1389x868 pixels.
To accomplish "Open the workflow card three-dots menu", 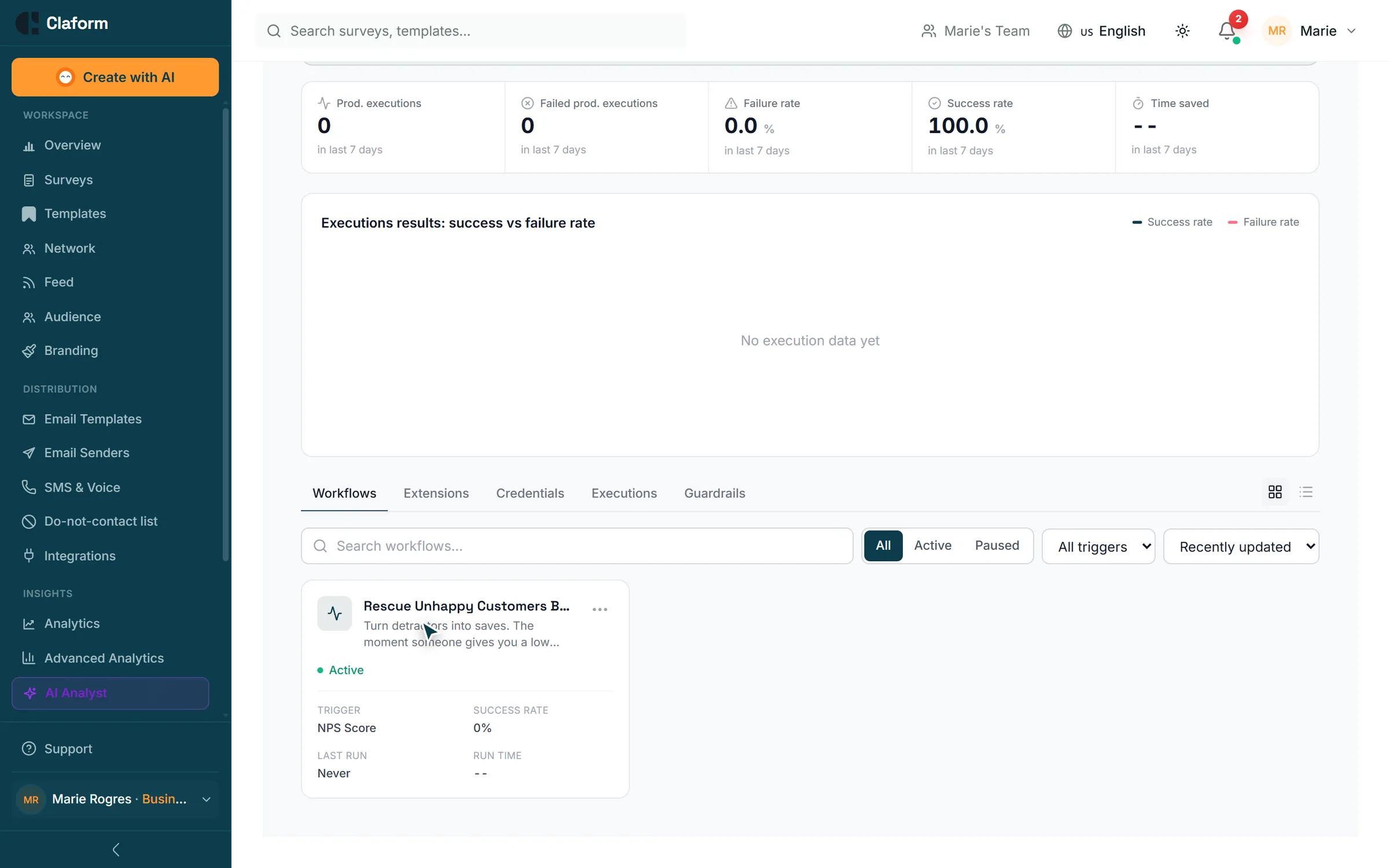I will pyautogui.click(x=600, y=609).
